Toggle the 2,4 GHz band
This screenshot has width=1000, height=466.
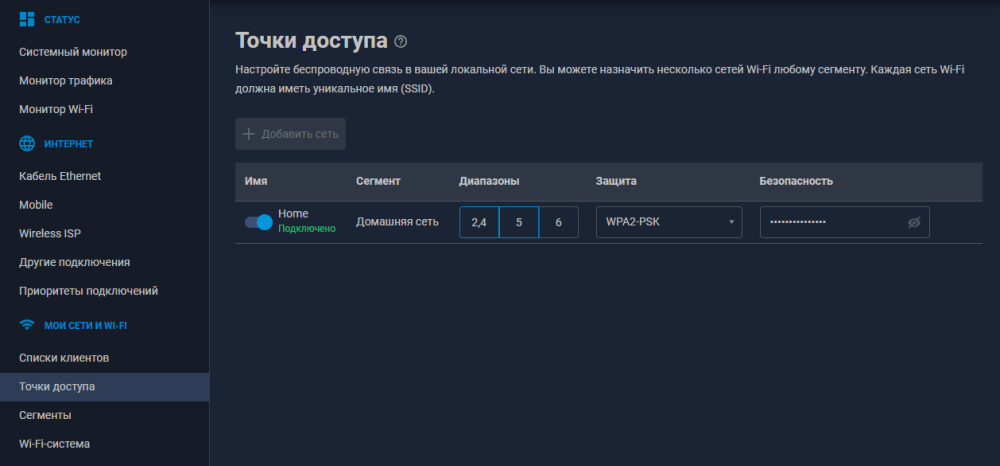pos(479,222)
